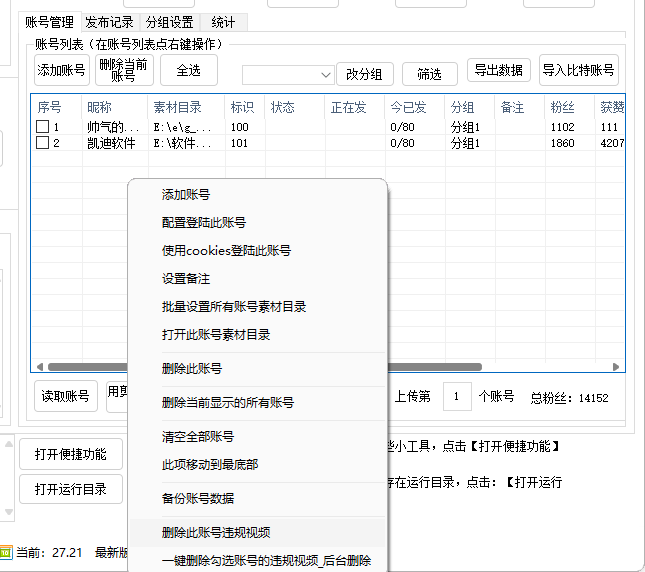Click the 导入比特账号 button

click(578, 70)
